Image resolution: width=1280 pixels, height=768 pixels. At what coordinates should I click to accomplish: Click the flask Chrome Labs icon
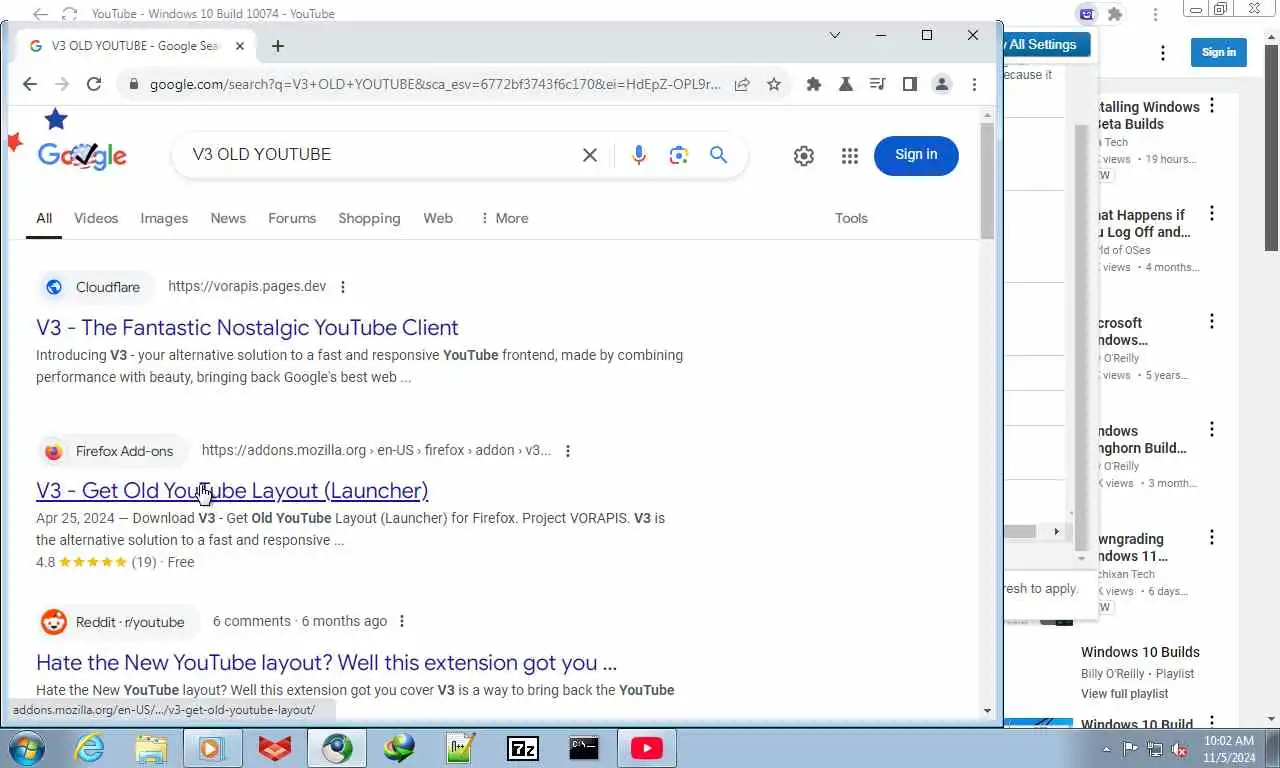pos(846,85)
